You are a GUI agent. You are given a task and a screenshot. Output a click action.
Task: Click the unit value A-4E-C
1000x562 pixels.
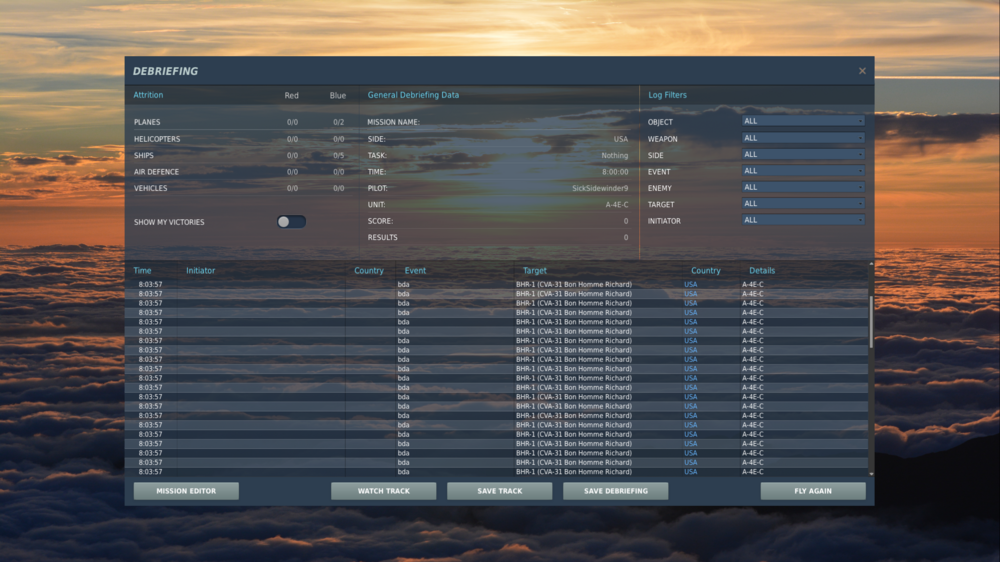pyautogui.click(x=617, y=205)
